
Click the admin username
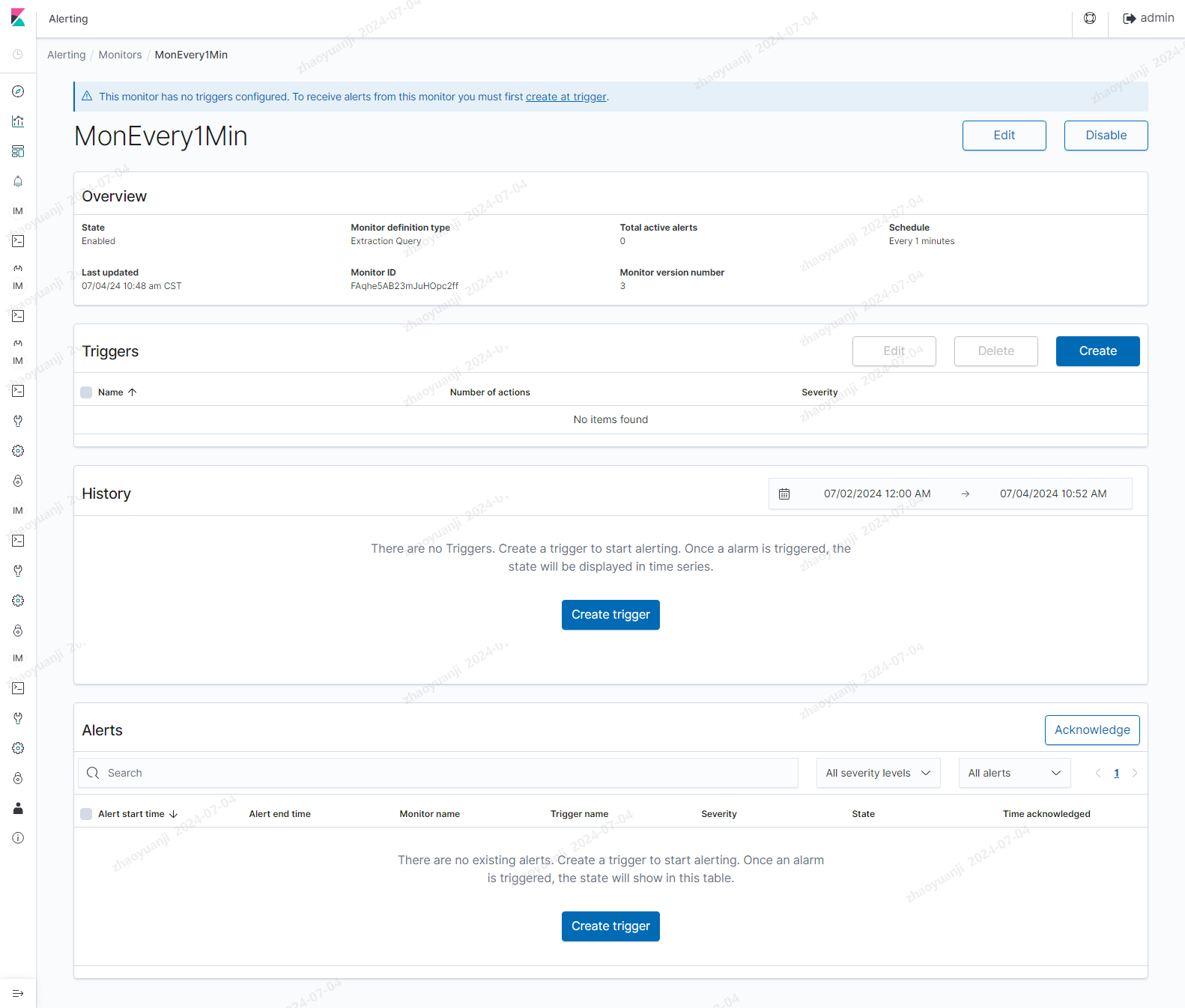coord(1157,18)
